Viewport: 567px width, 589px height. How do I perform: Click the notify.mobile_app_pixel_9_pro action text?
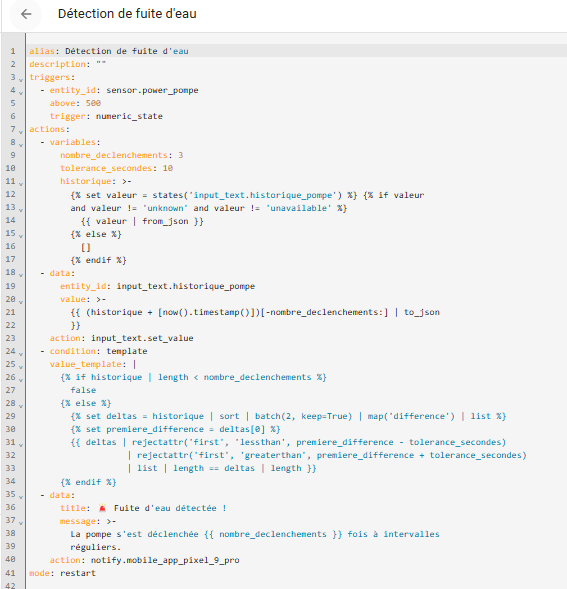[x=165, y=560]
